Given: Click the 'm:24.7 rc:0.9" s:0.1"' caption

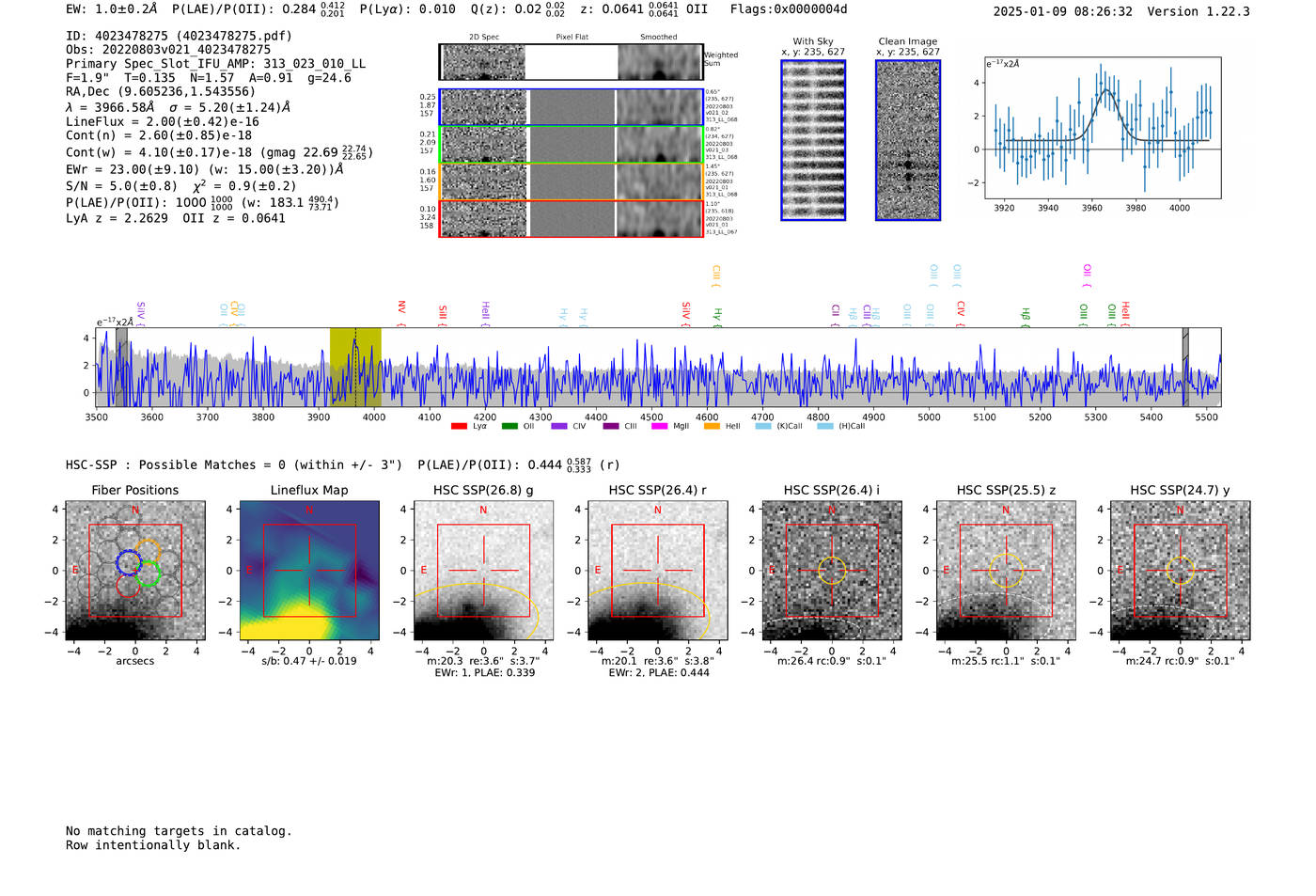Looking at the screenshot, I should [x=1181, y=661].
